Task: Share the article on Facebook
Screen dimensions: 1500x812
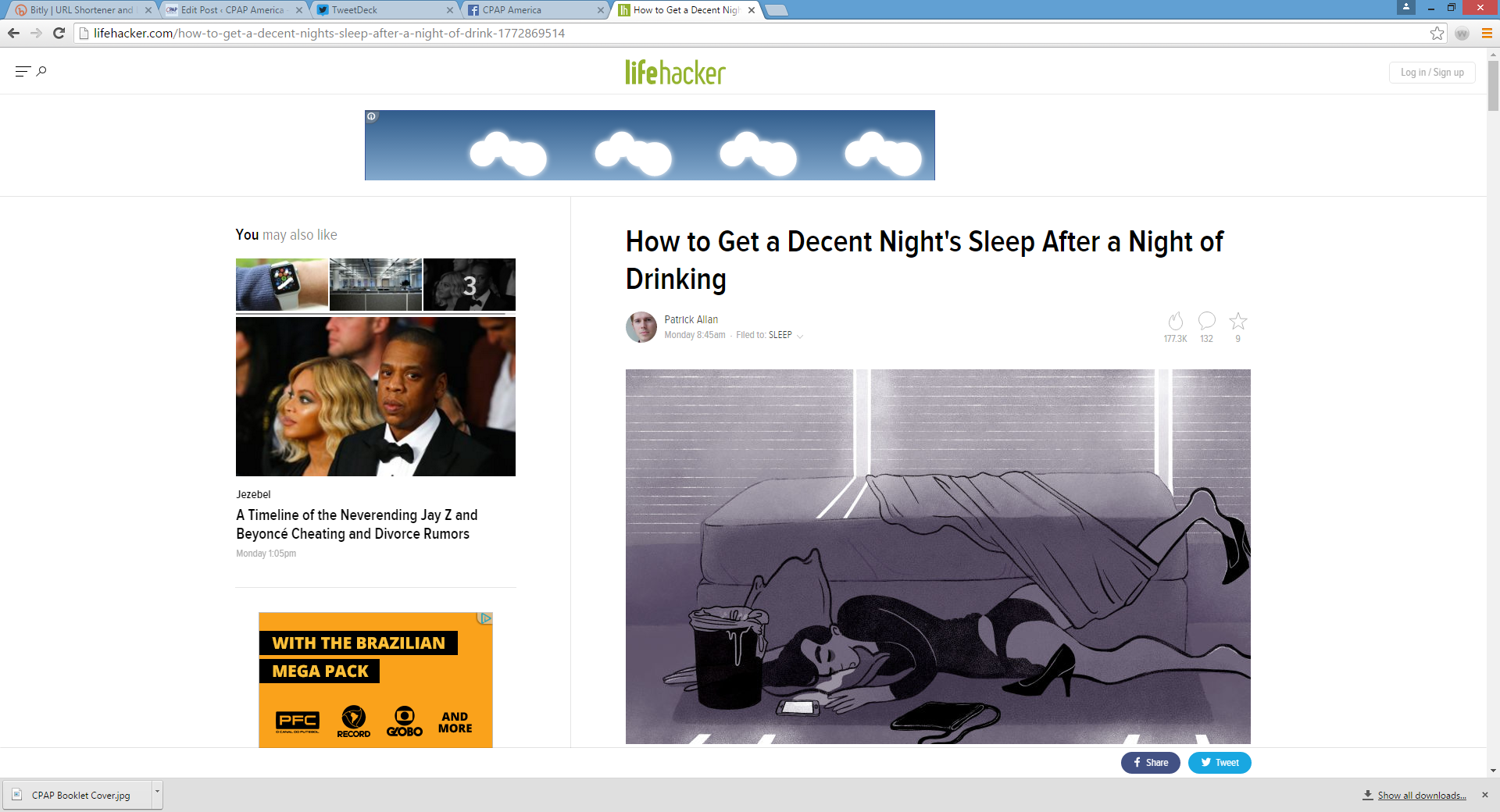Action: click(x=1150, y=763)
